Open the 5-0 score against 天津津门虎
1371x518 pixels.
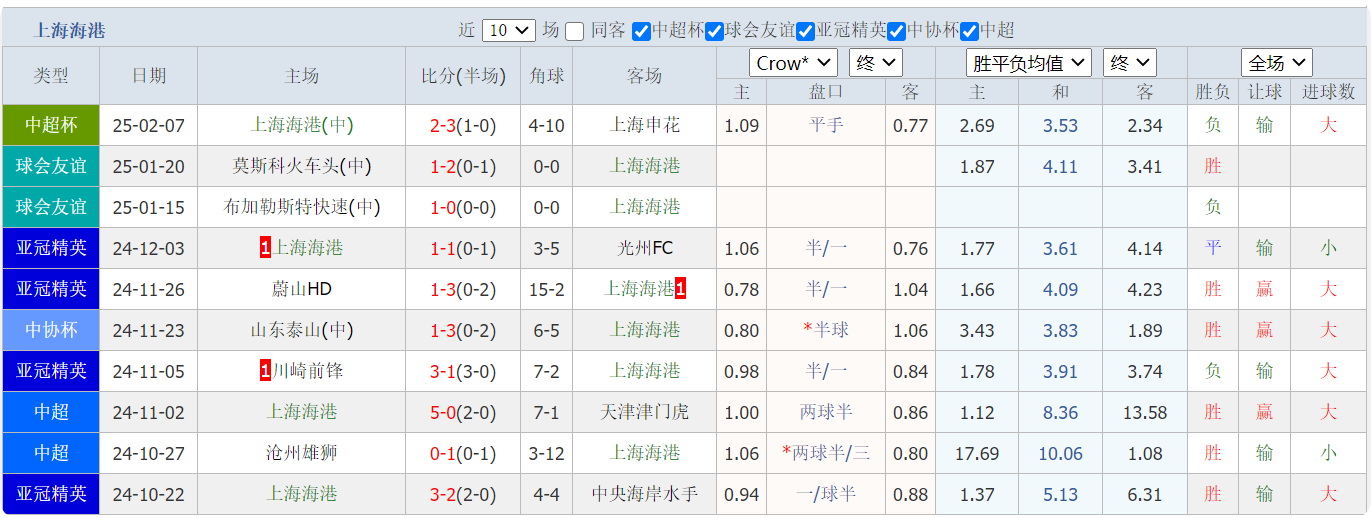(443, 412)
